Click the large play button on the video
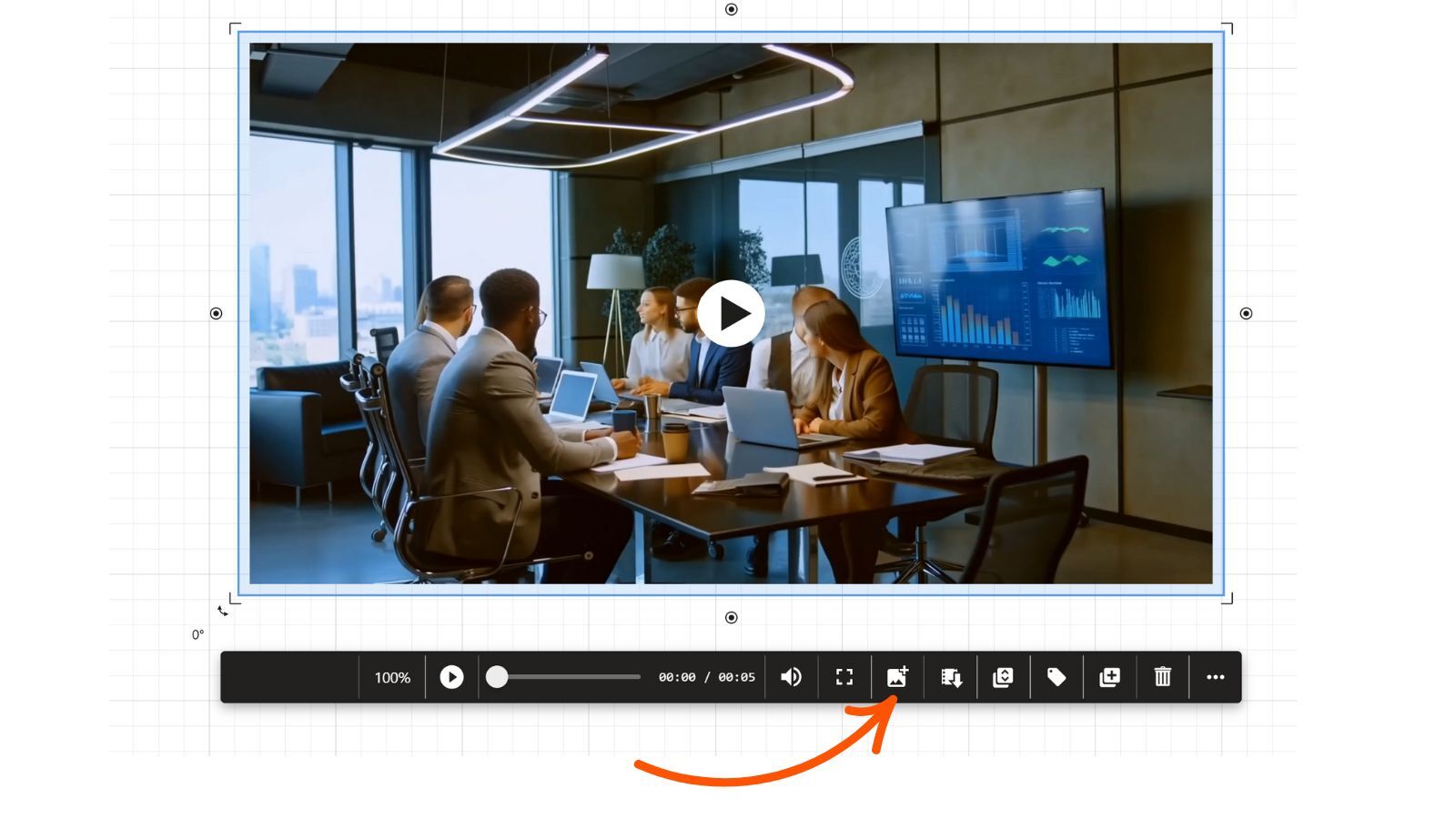 point(731,313)
